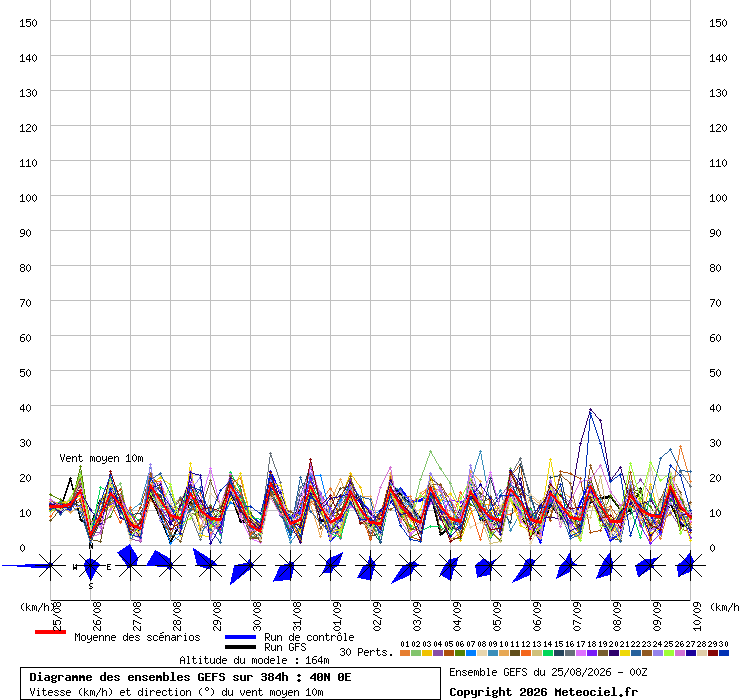This screenshot has height=700, width=740.
Task: Click the wind rose above 25/08
Action: click(x=50, y=565)
